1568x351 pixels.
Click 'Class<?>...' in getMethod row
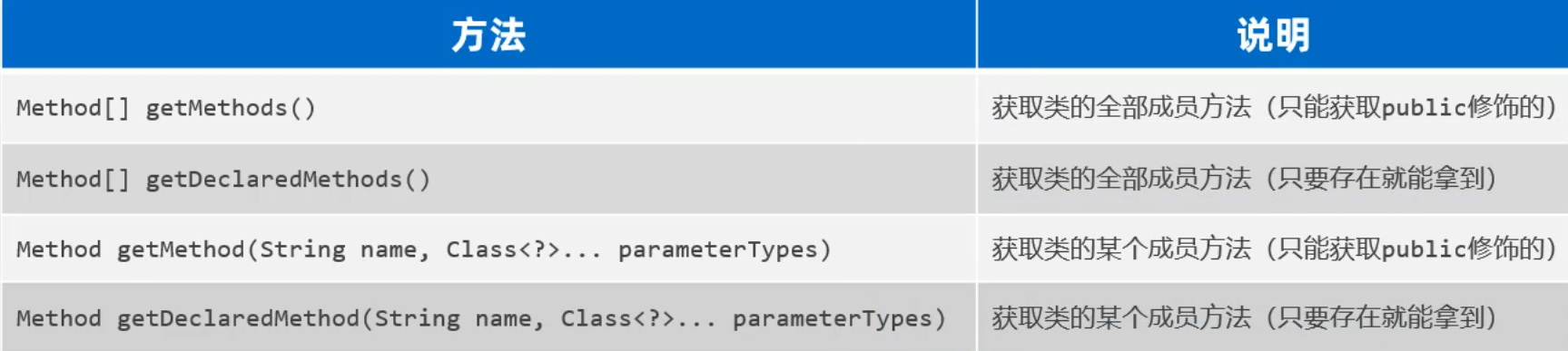coord(524,249)
